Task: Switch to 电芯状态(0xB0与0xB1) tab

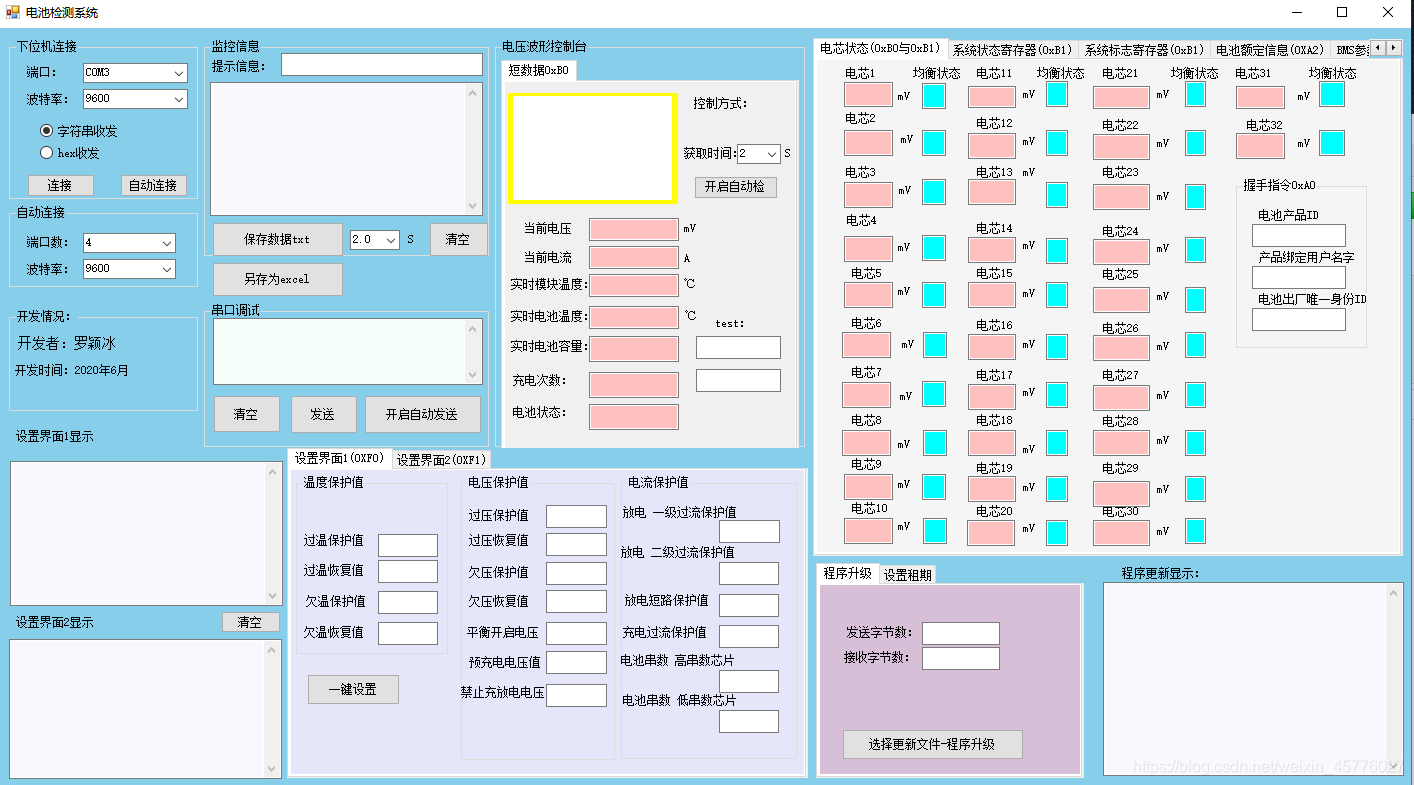Action: click(x=880, y=48)
